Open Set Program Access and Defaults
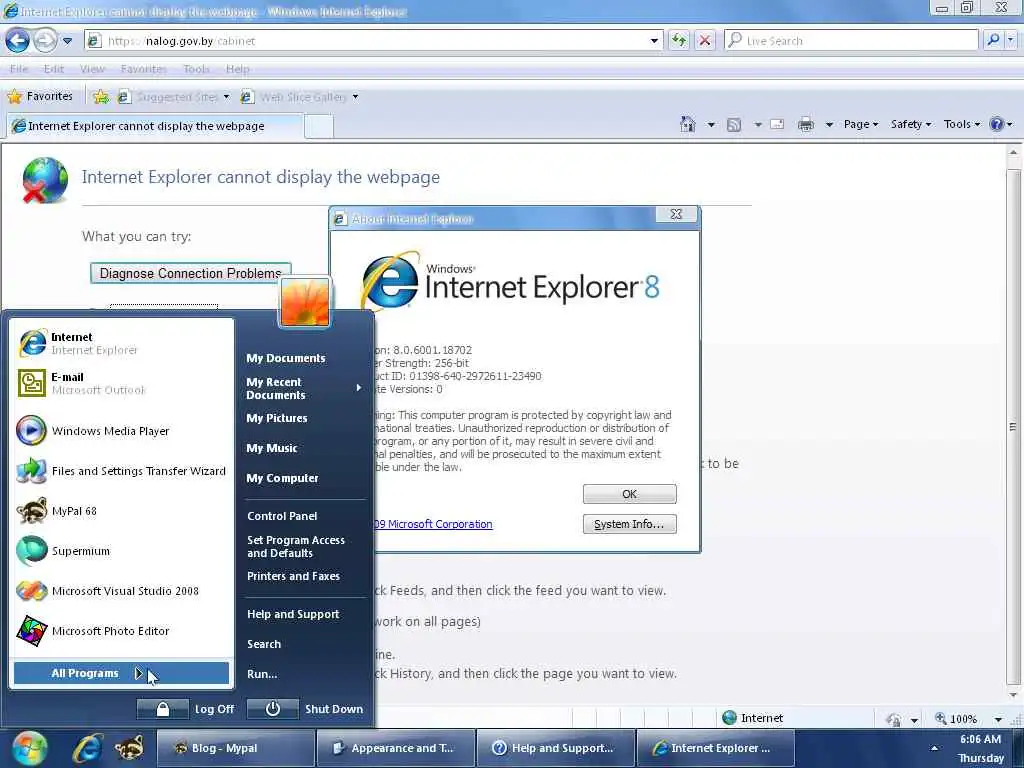 296,547
